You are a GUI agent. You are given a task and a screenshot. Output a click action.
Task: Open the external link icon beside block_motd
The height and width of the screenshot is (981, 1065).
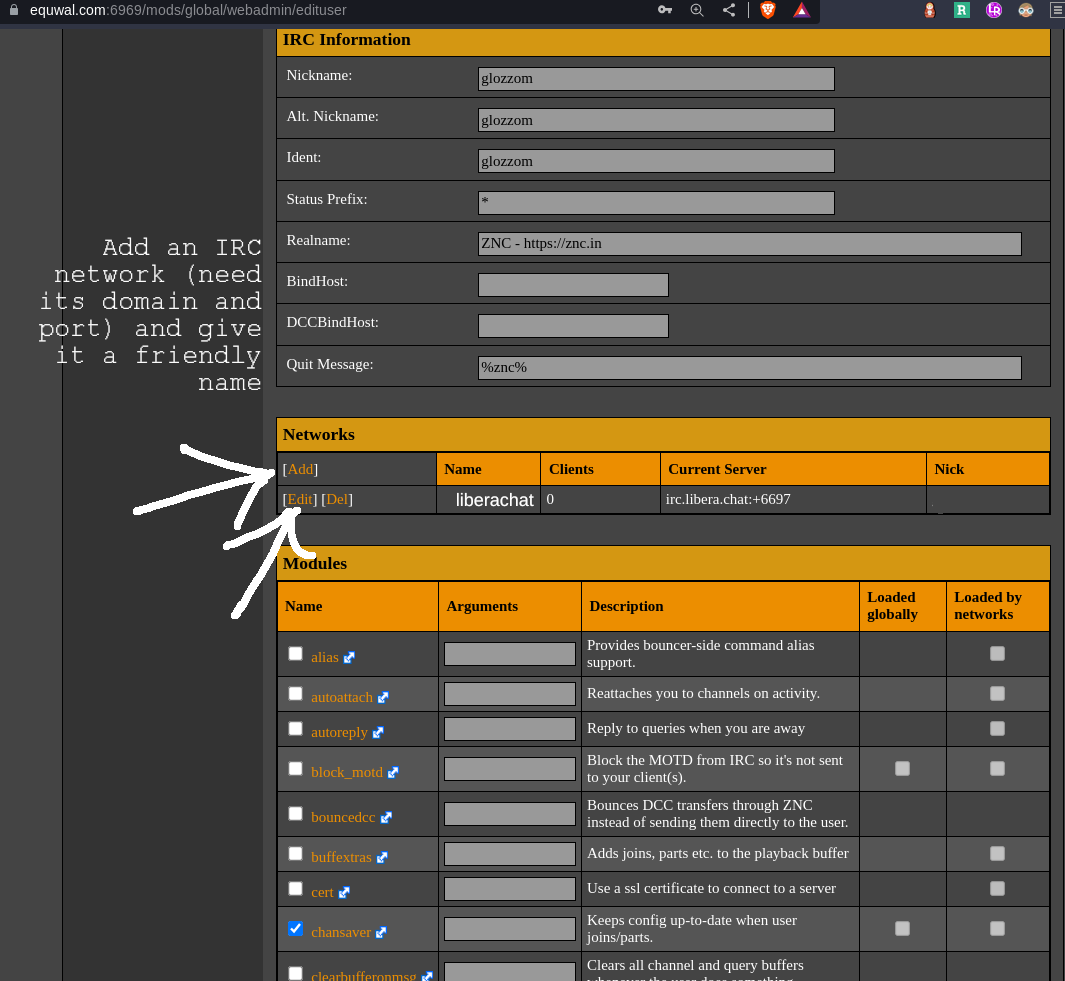pos(393,773)
